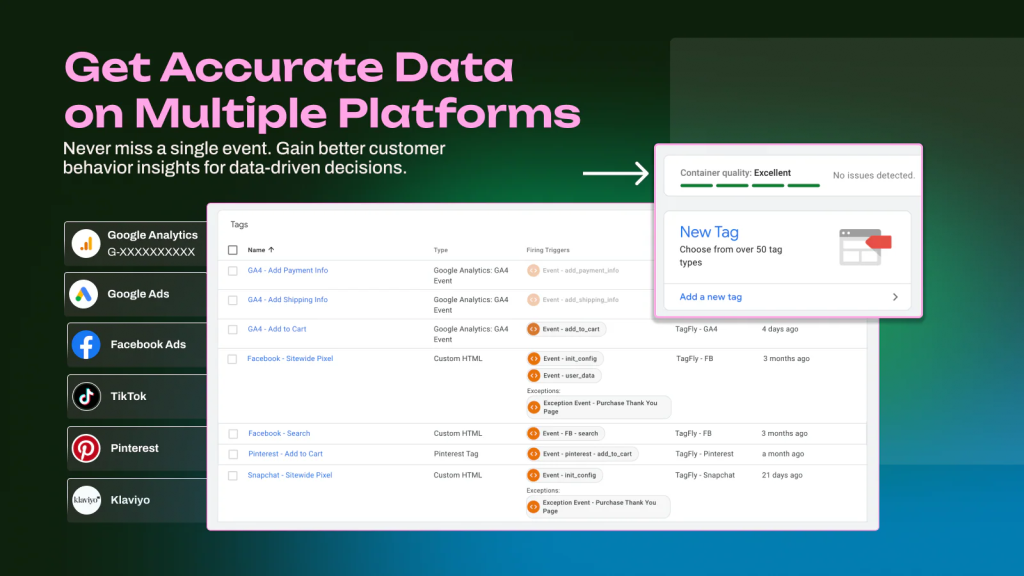Click the 'a month ago' cell
Screen dimensions: 1024x576
click(782, 454)
